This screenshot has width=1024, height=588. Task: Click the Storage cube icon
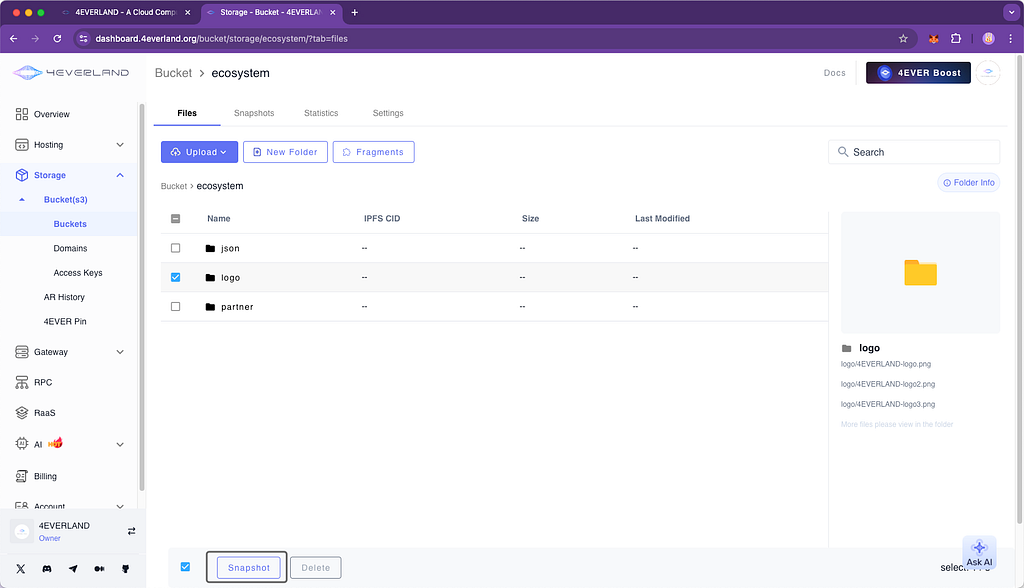22,175
